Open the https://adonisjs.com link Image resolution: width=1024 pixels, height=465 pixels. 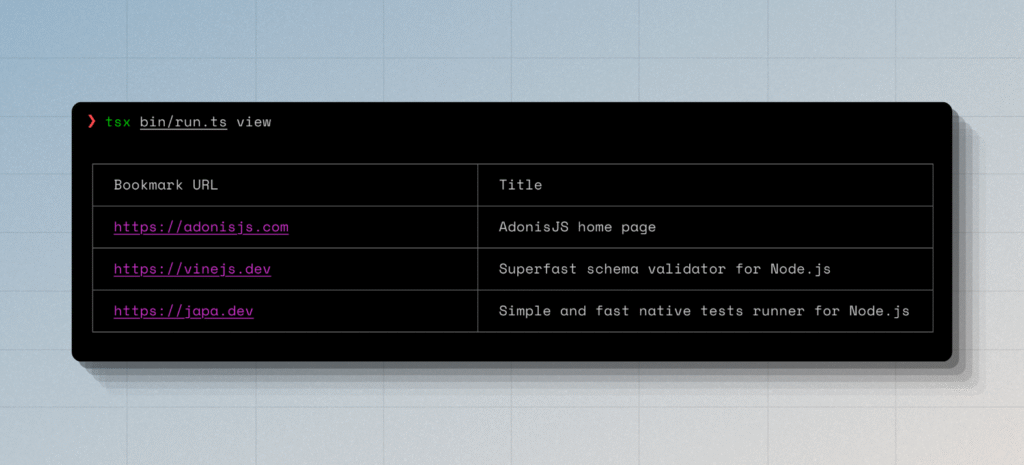click(201, 227)
